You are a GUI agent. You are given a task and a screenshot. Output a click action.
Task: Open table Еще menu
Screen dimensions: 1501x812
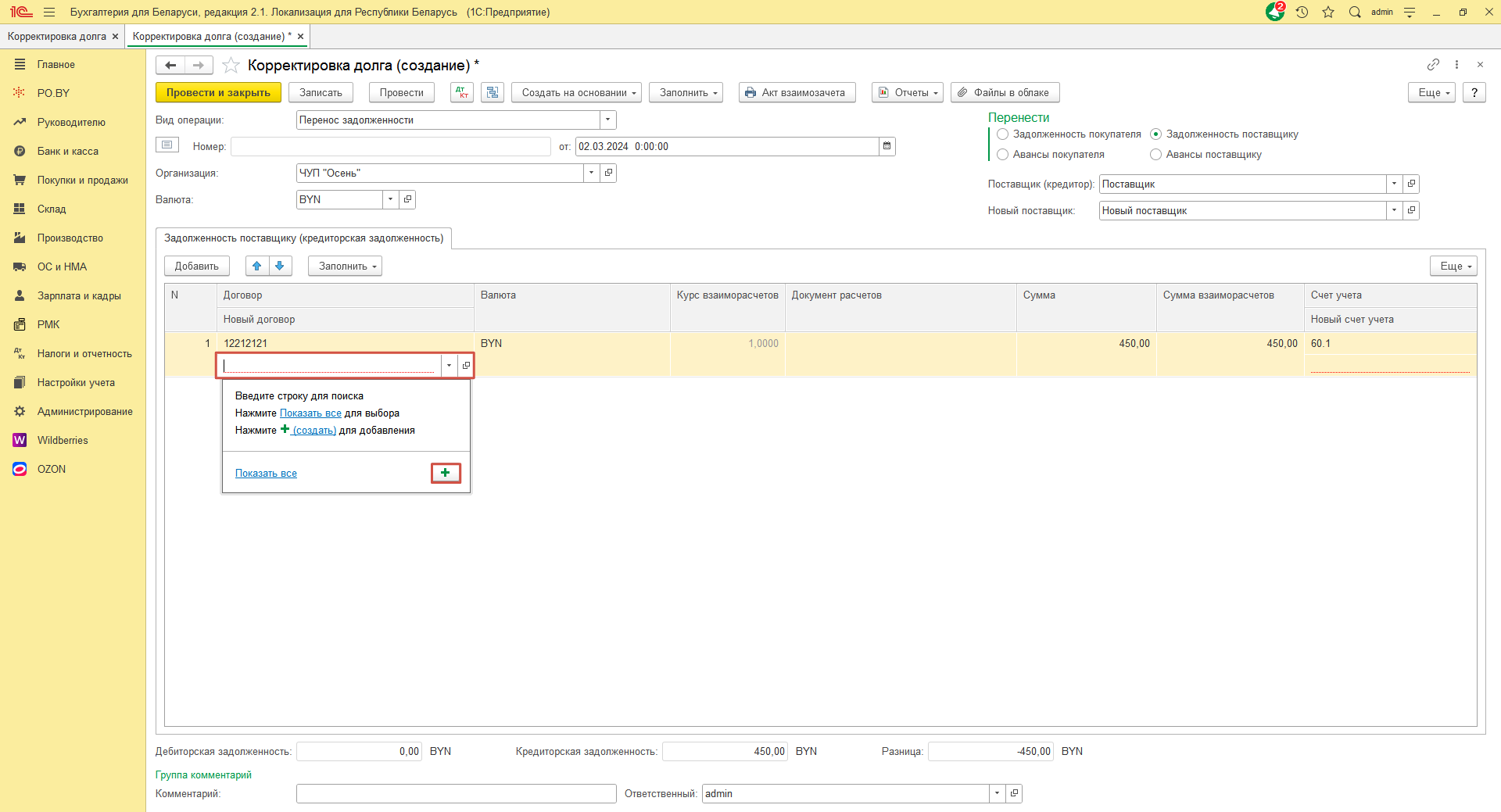[1453, 266]
